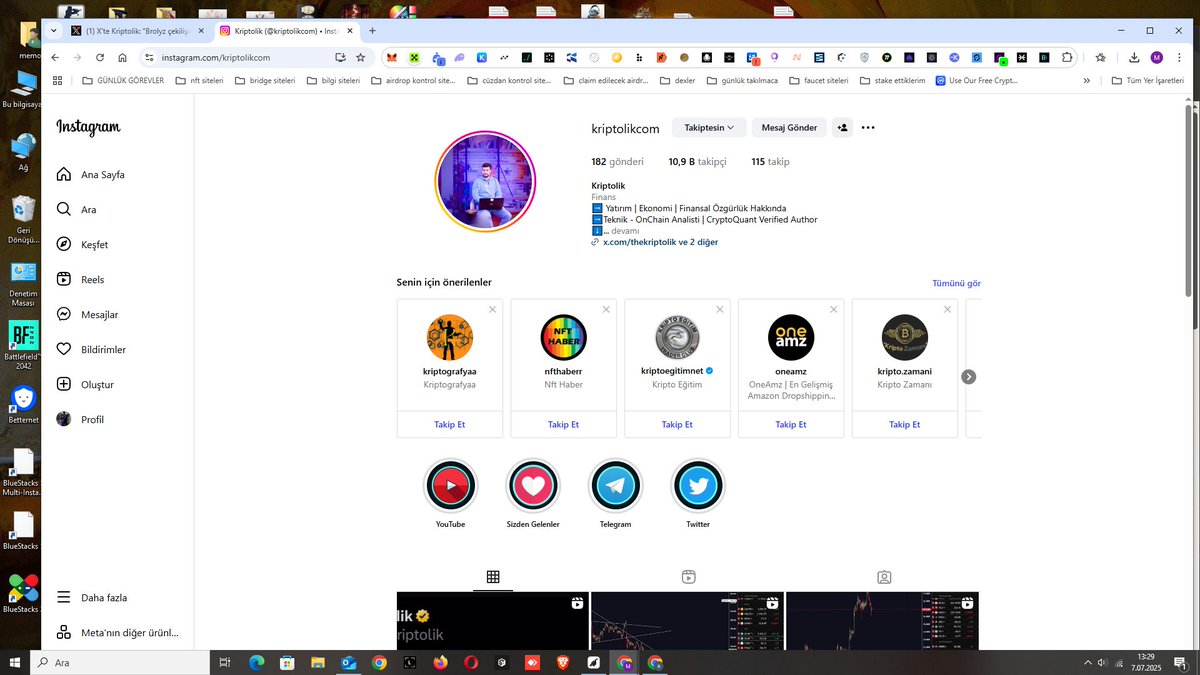This screenshot has width=1200, height=675.
Task: Follow kriptoegitimnet with Takip Et
Action: pyautogui.click(x=677, y=424)
